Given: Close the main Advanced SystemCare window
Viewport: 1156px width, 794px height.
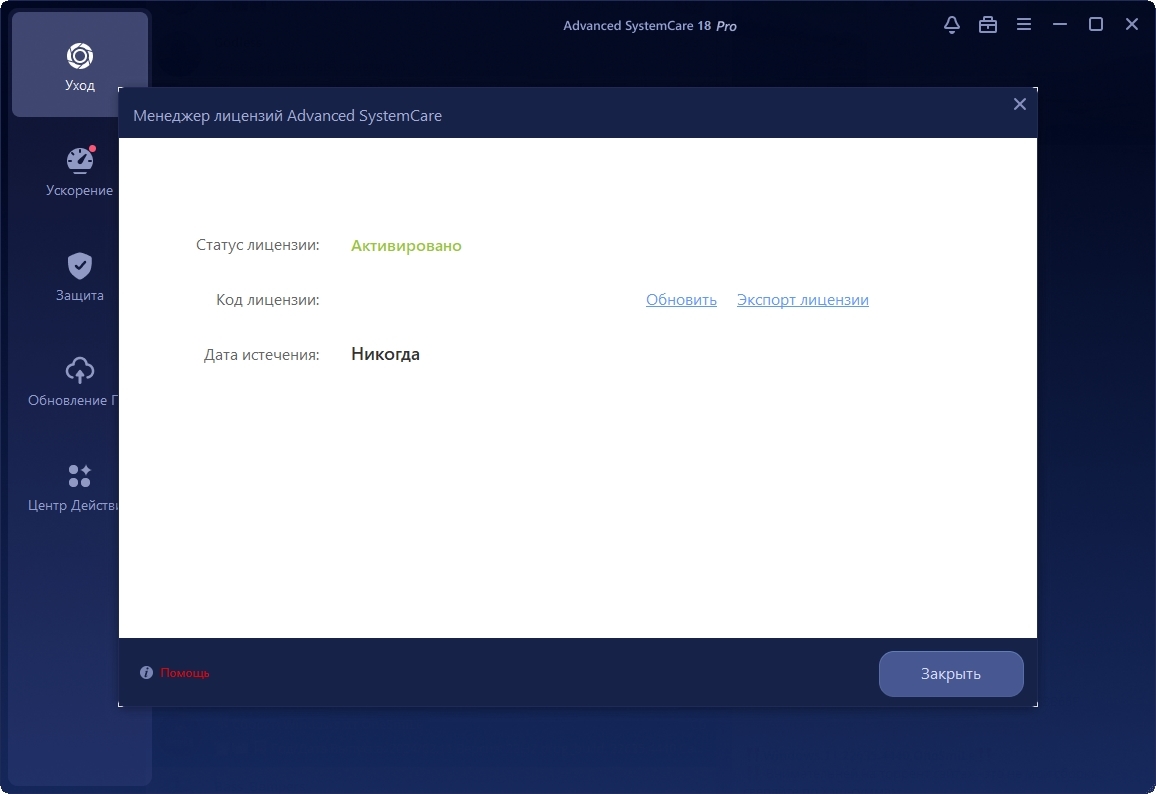Looking at the screenshot, I should pos(1132,24).
